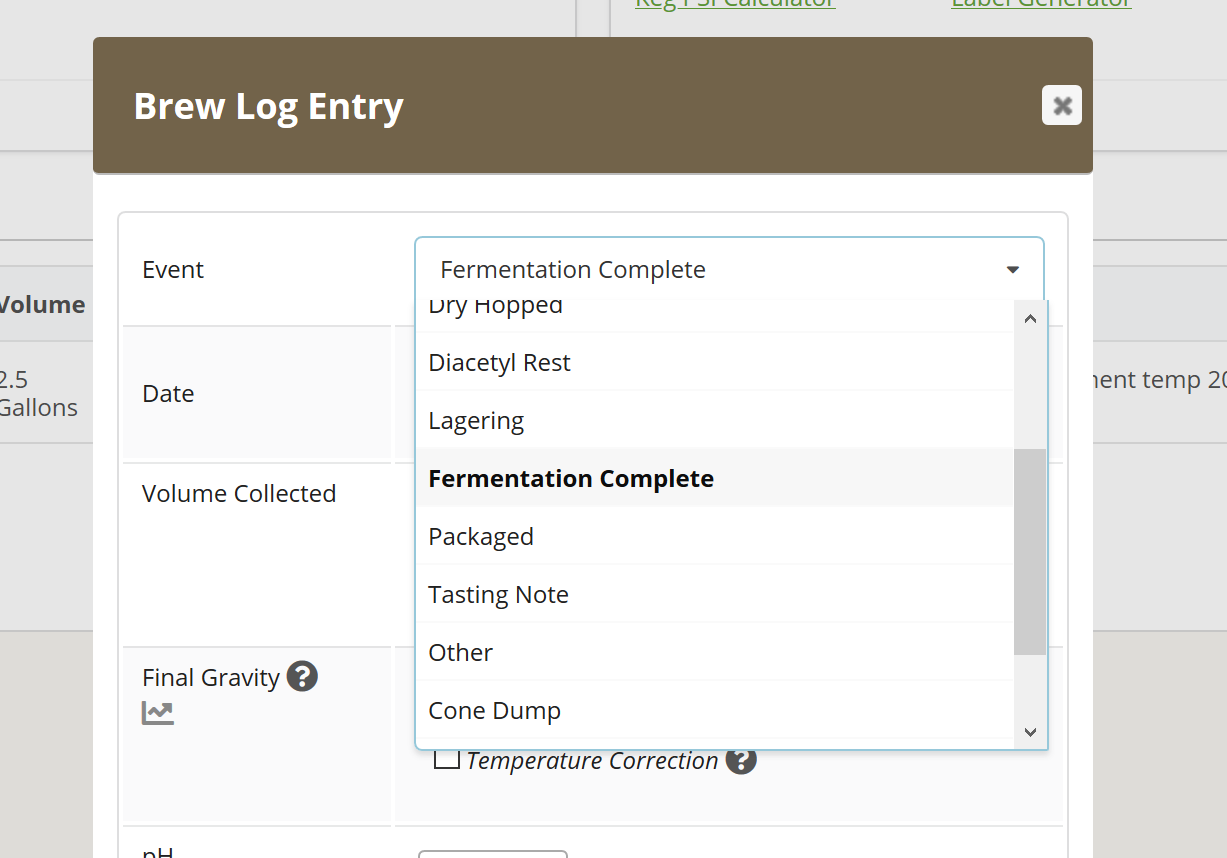Open the Final Gravity chart icon
The height and width of the screenshot is (858, 1227).
pos(158,713)
